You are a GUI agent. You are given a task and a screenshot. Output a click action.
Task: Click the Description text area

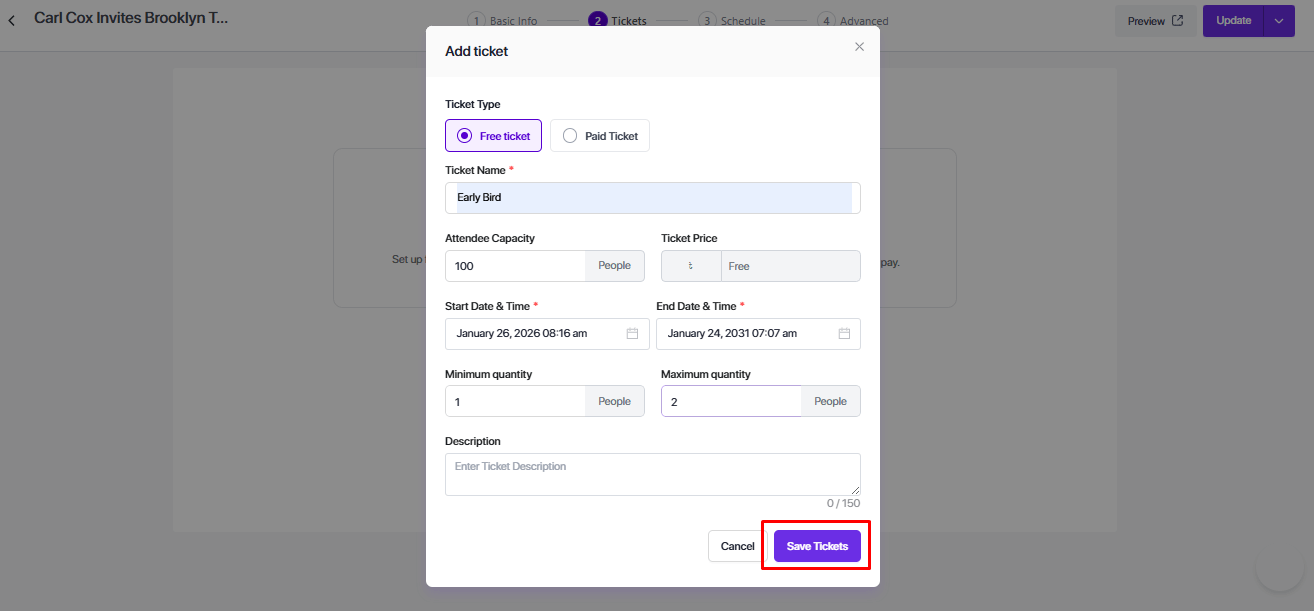tap(652, 474)
